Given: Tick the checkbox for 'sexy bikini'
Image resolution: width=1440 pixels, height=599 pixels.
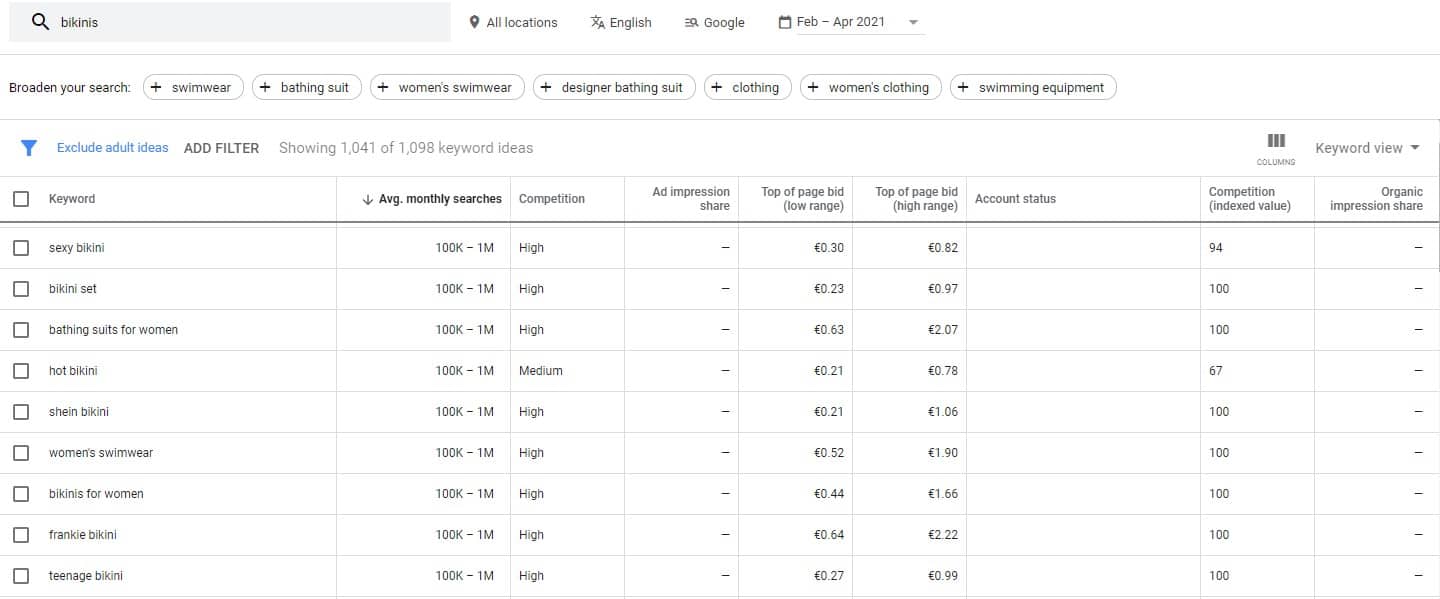Looking at the screenshot, I should pyautogui.click(x=21, y=248).
